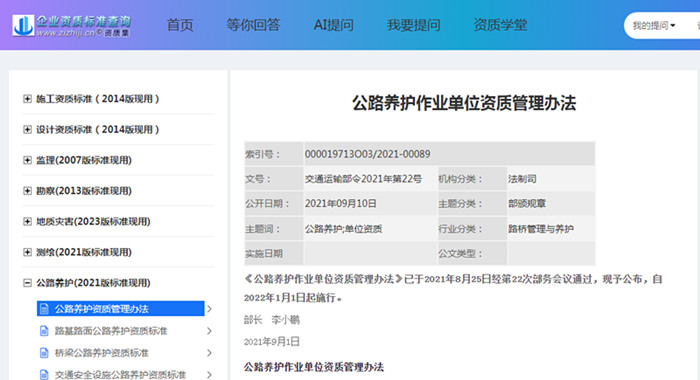
Task: Click the signature line 部长 李小鹏
Action: [x=271, y=320]
